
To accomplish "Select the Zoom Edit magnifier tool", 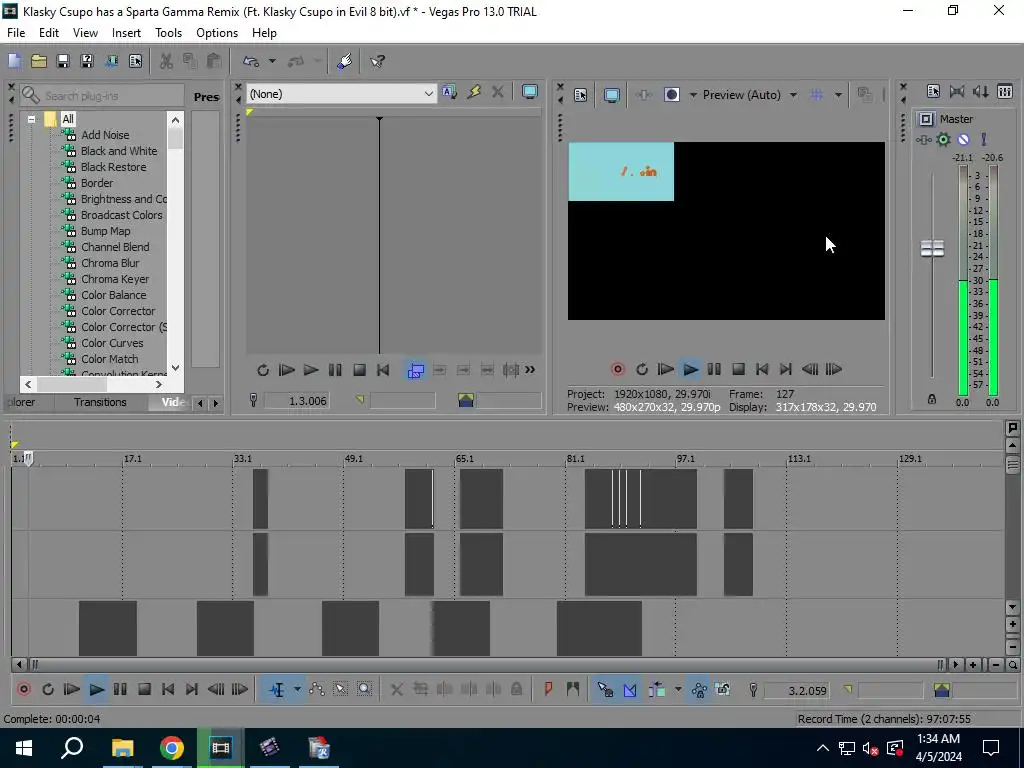I will 364,689.
